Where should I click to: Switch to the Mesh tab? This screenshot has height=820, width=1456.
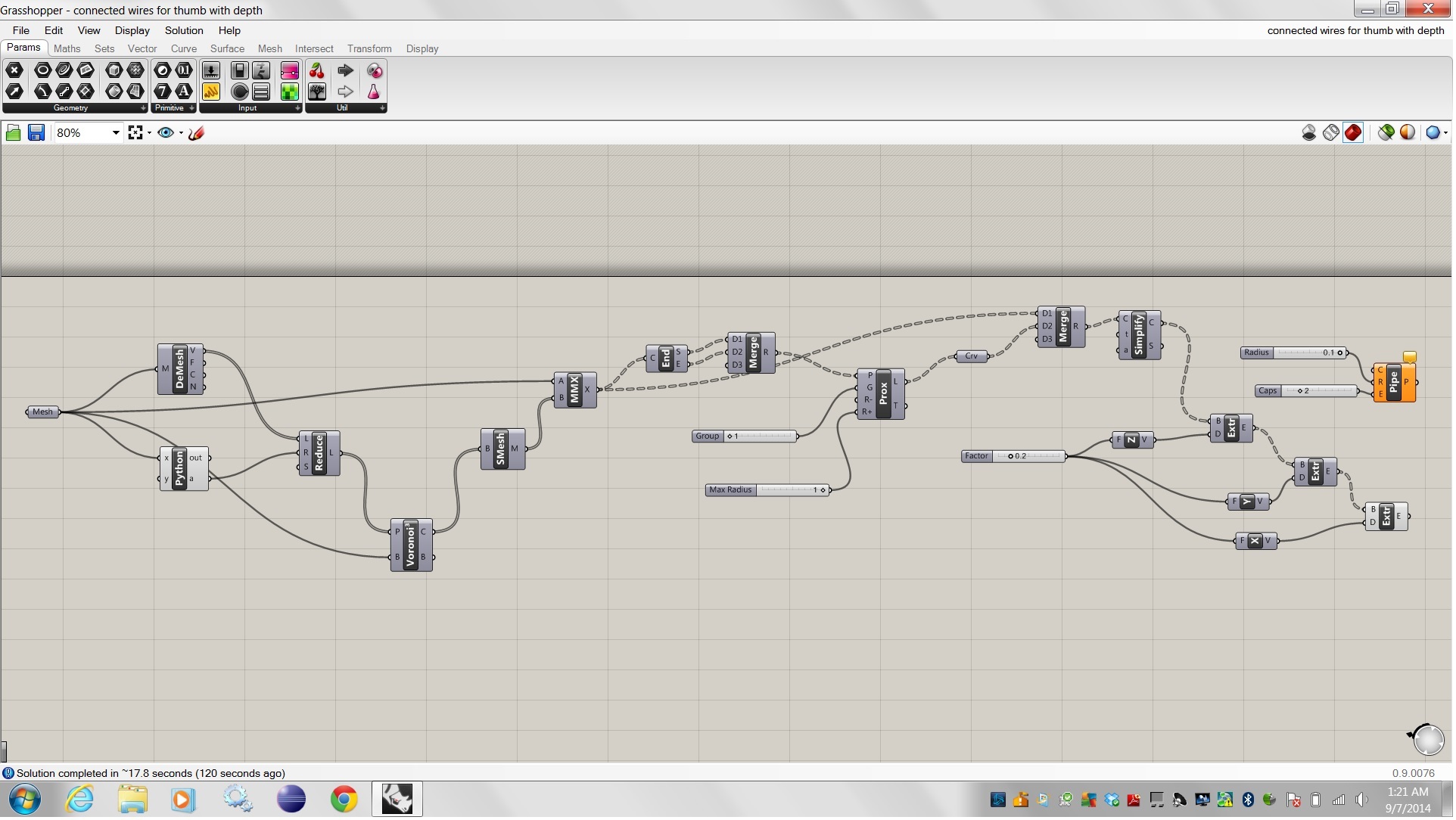[x=270, y=48]
